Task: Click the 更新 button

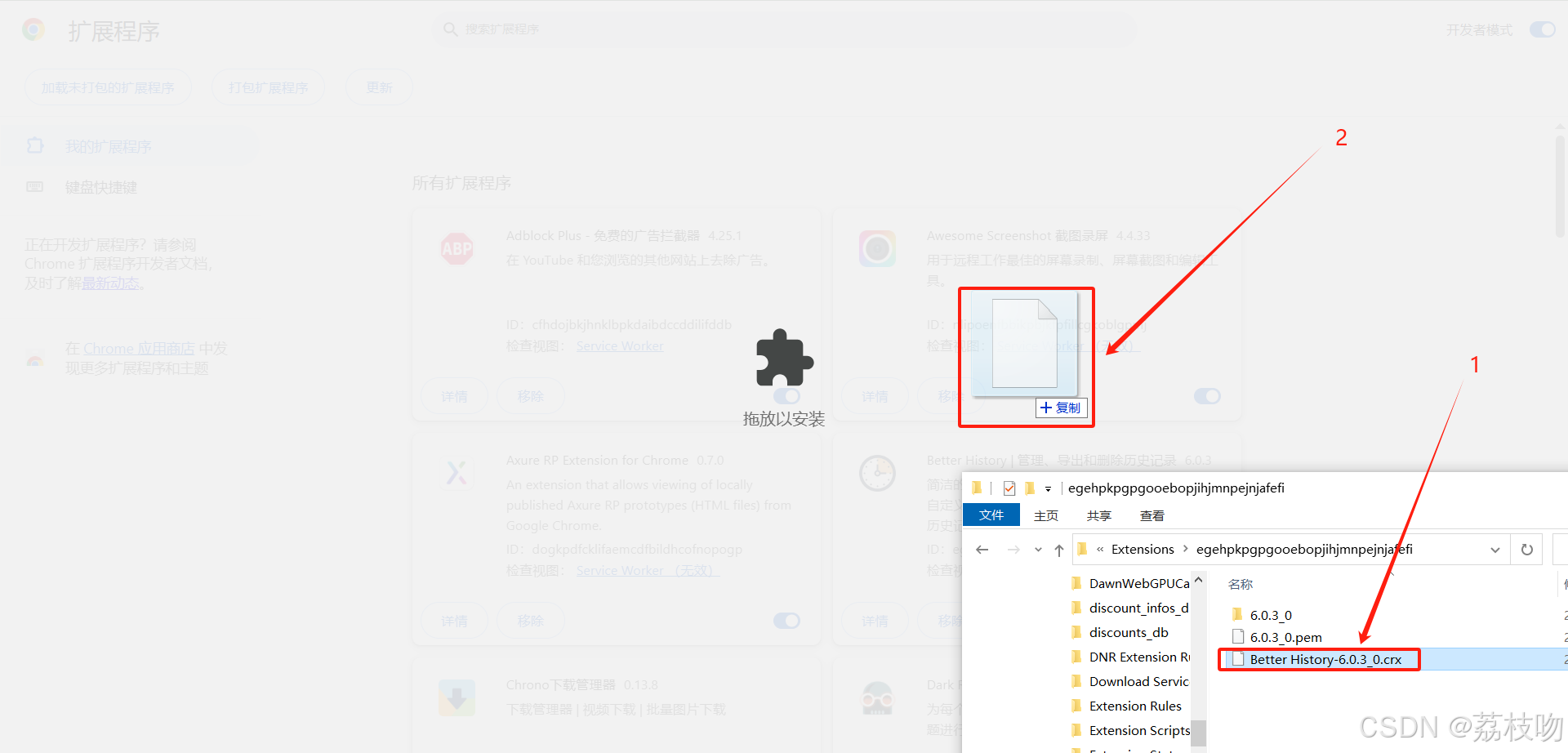Action: [379, 87]
